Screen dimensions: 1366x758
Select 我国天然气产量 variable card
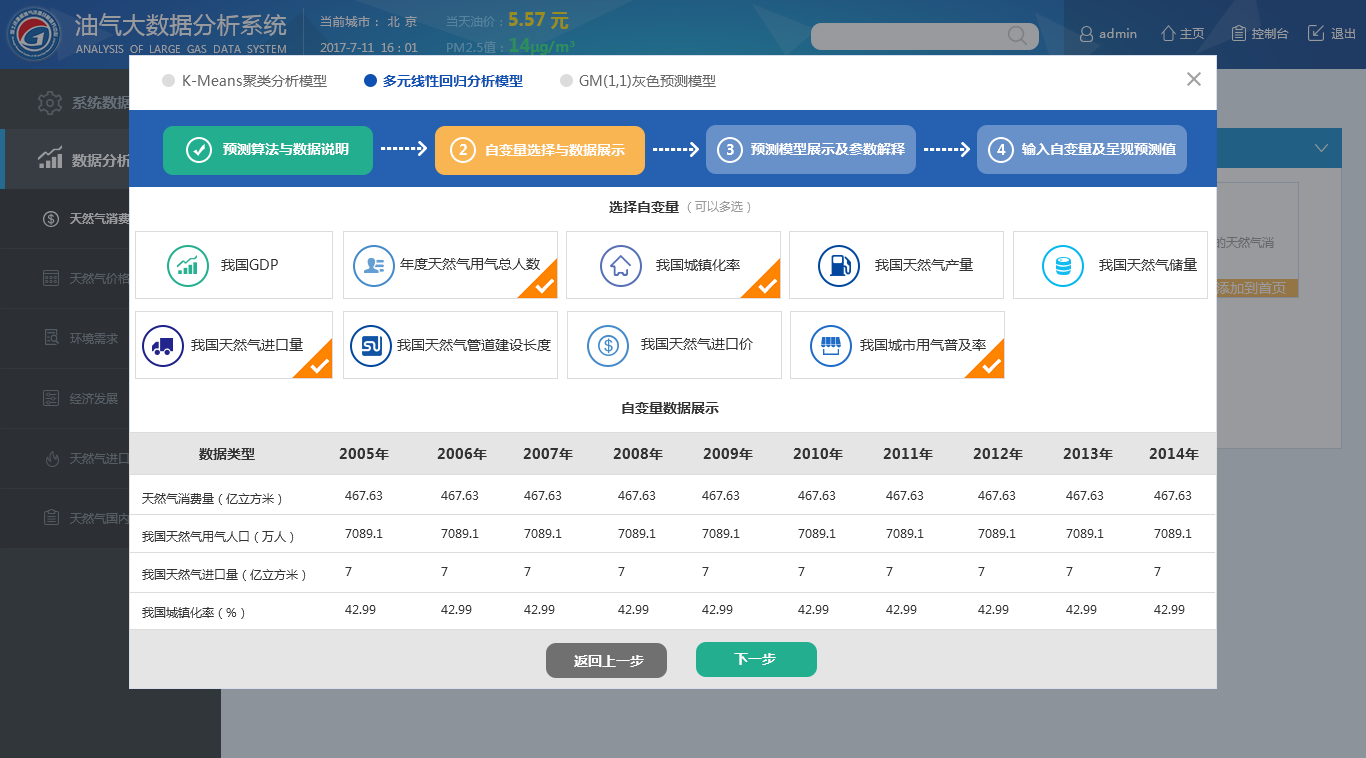point(896,265)
